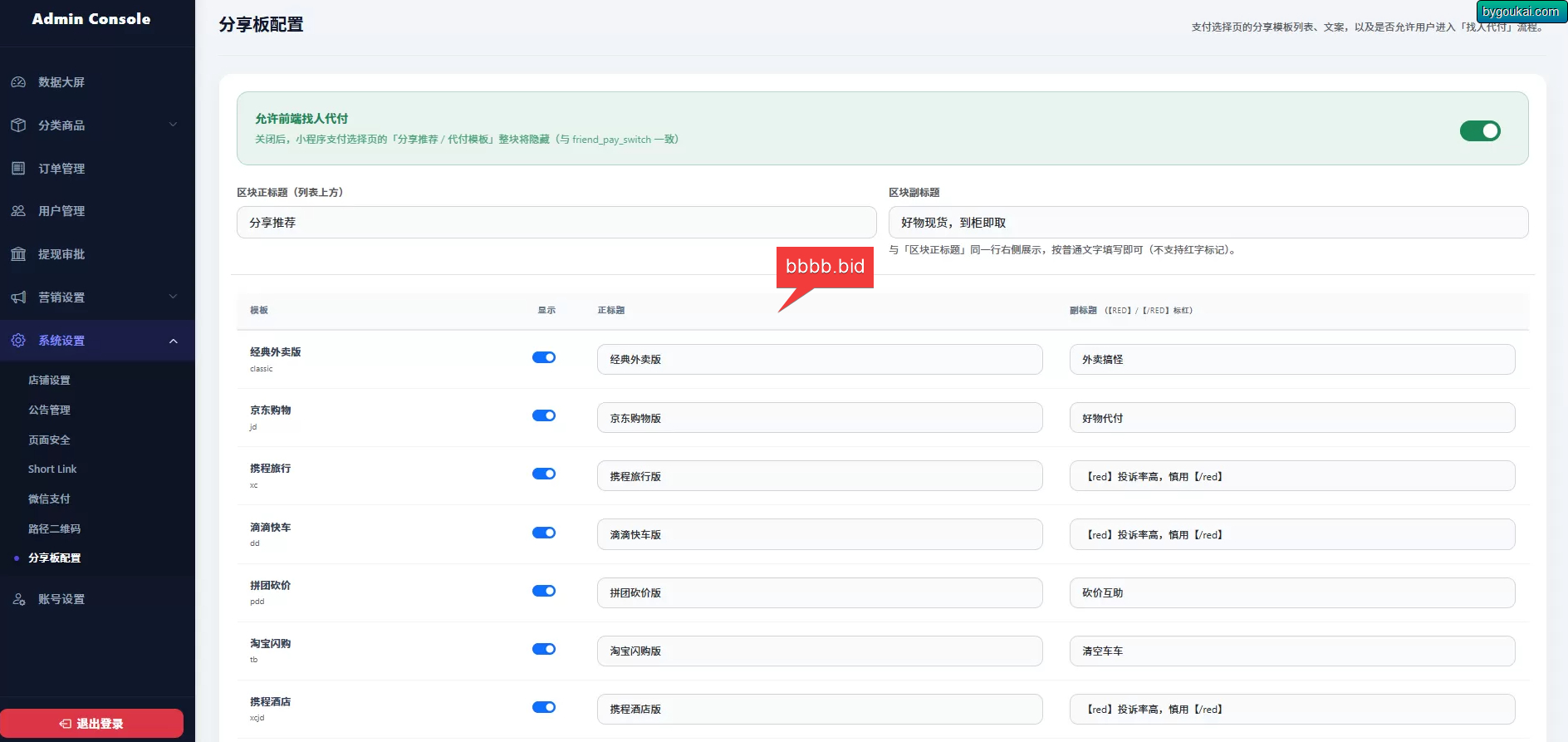Expand the 营销设置 submenu chevron

pyautogui.click(x=174, y=297)
